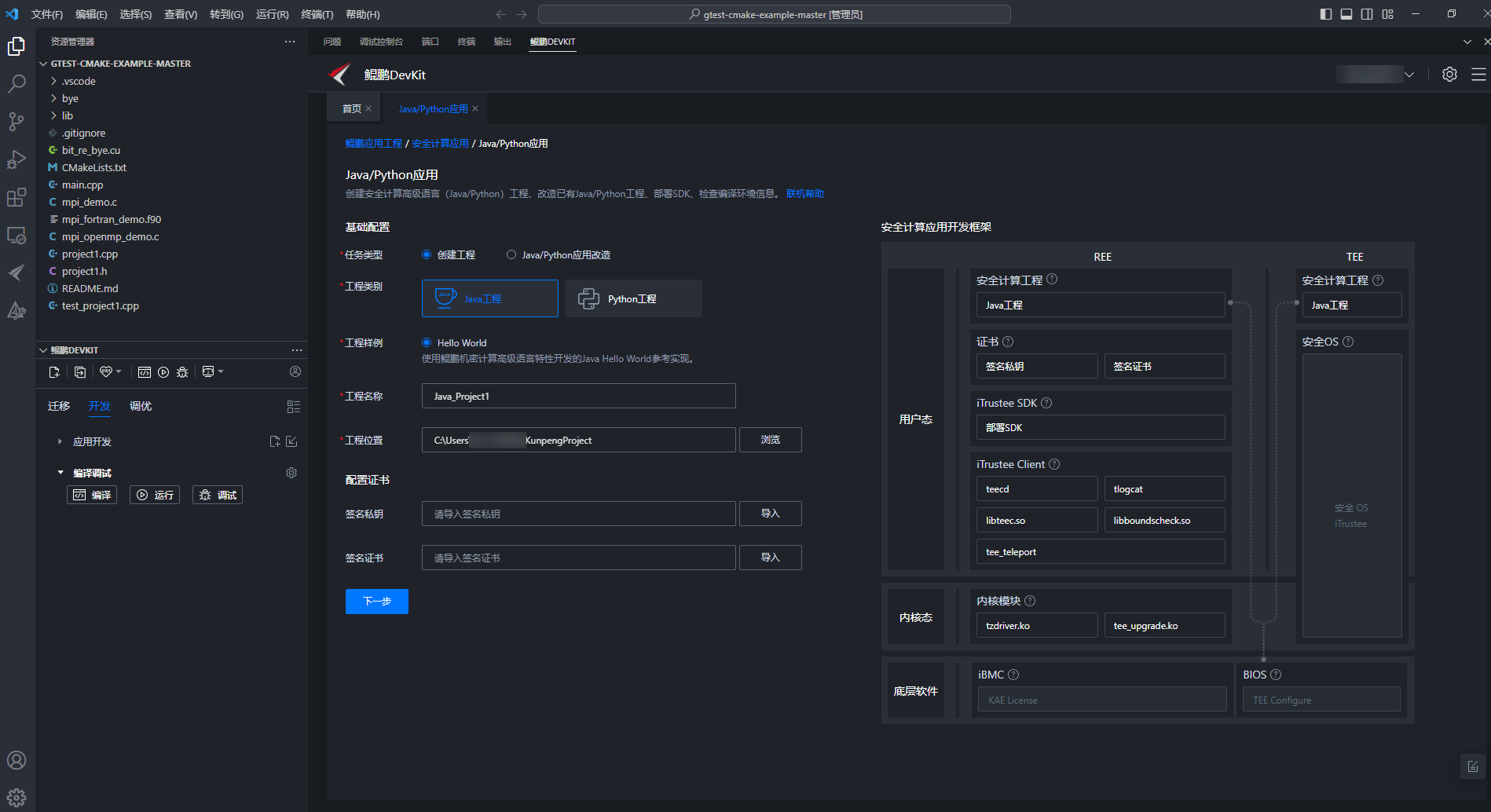1491x812 pixels.
Task: Open the Accounts menu in activity bar
Action: click(x=16, y=760)
